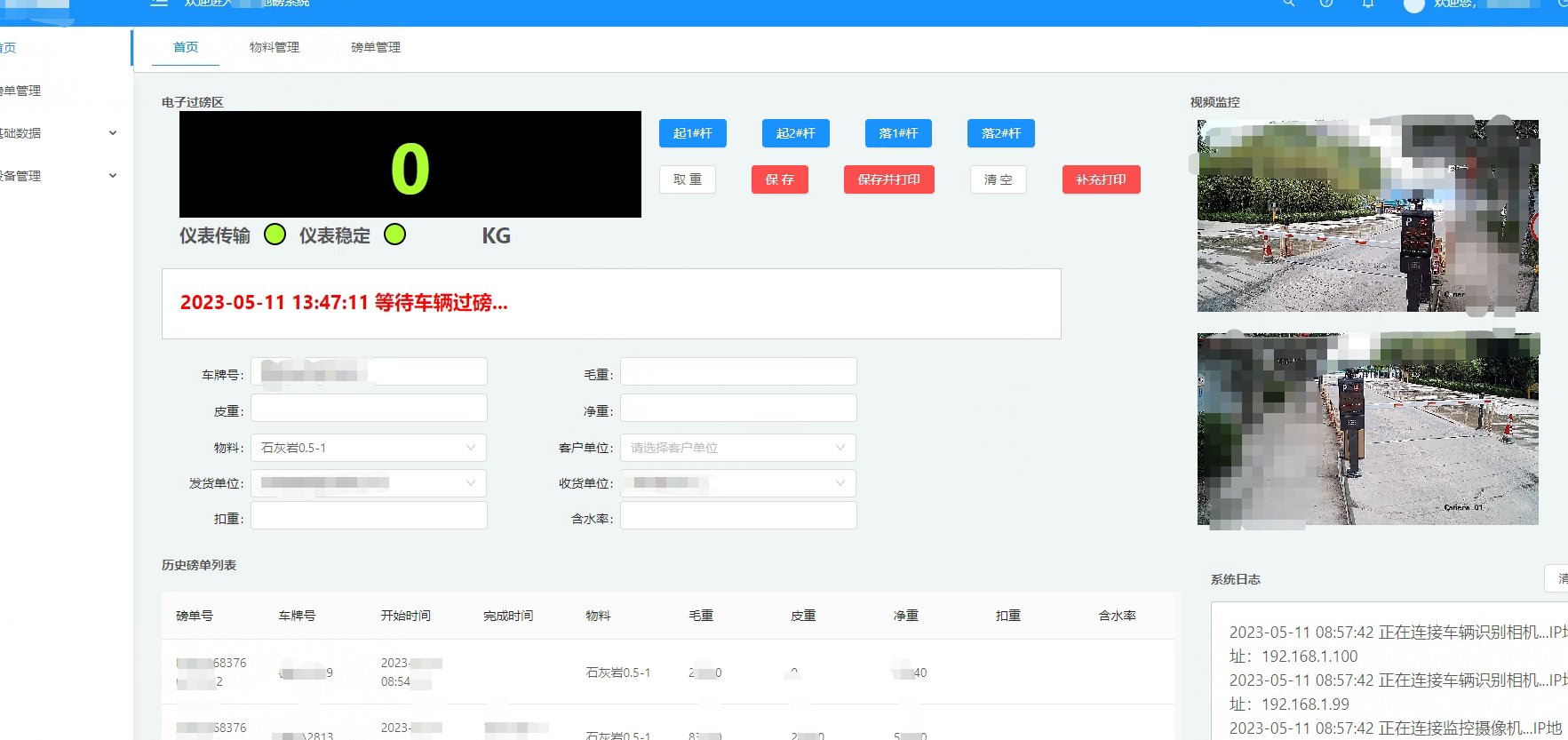Click the 视频监控 section title
1568x740 pixels.
[x=1215, y=102]
